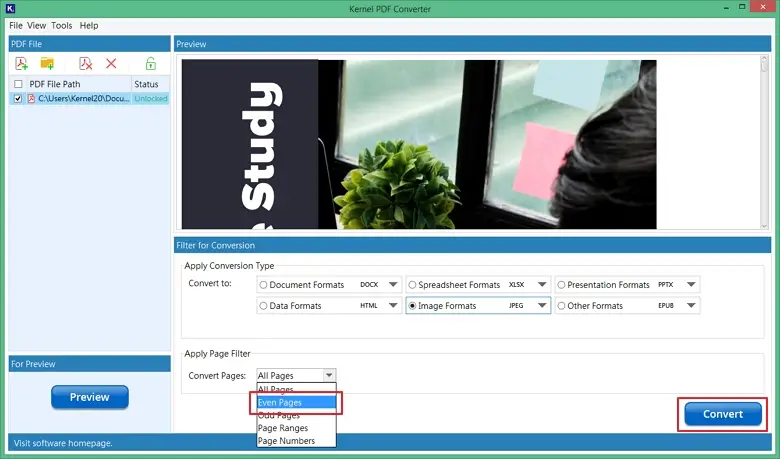Select the Image Formats radio button
The width and height of the screenshot is (780, 459).
[412, 306]
